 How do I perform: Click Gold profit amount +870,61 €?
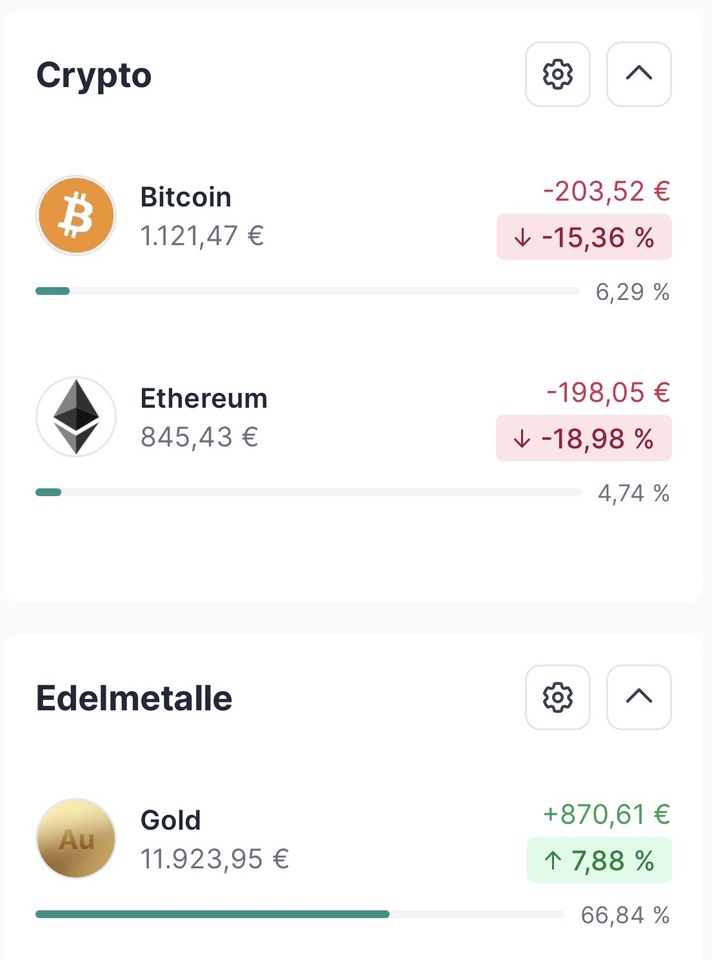606,815
